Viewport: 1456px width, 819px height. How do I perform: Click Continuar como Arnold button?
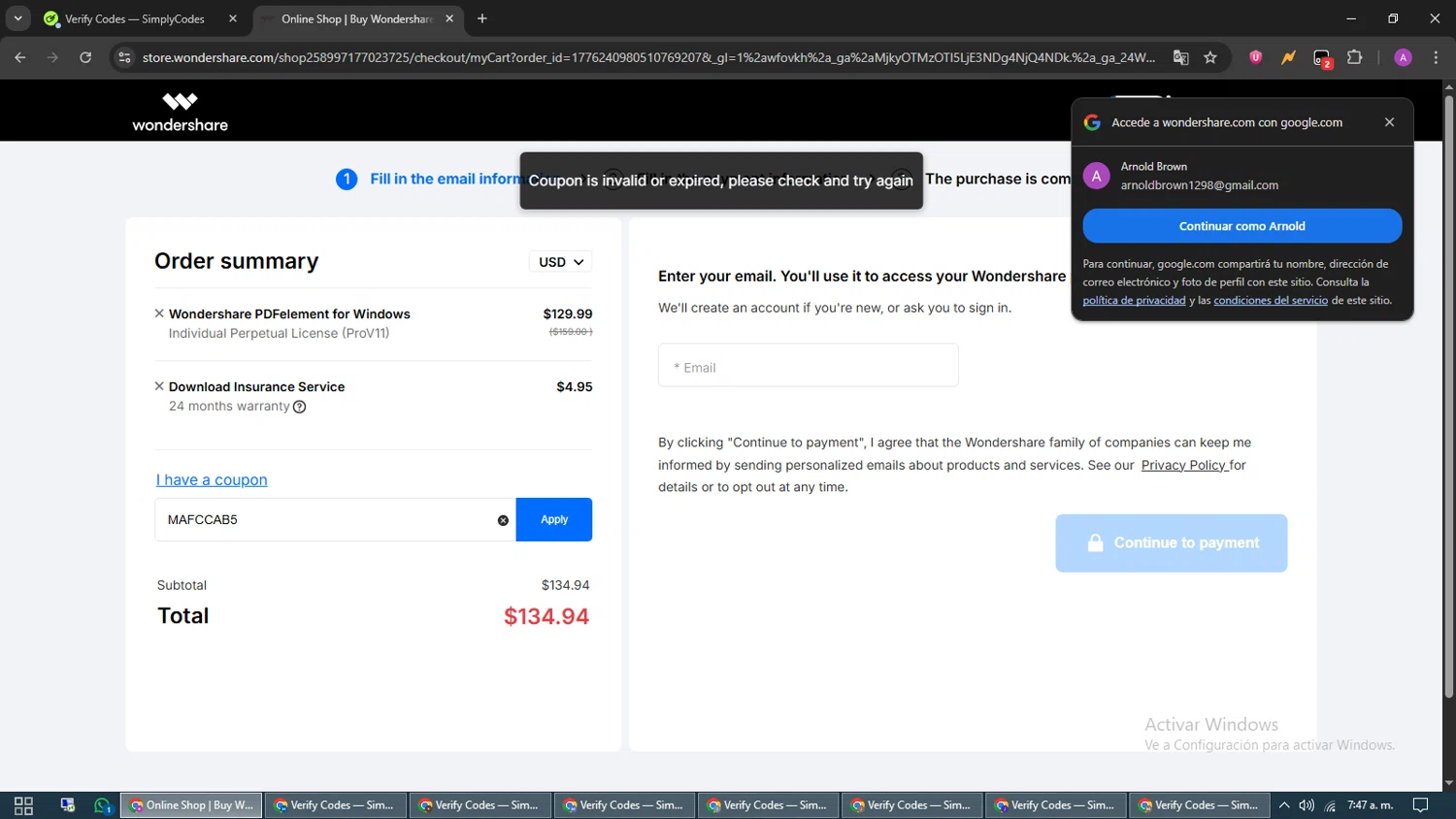[1241, 226]
